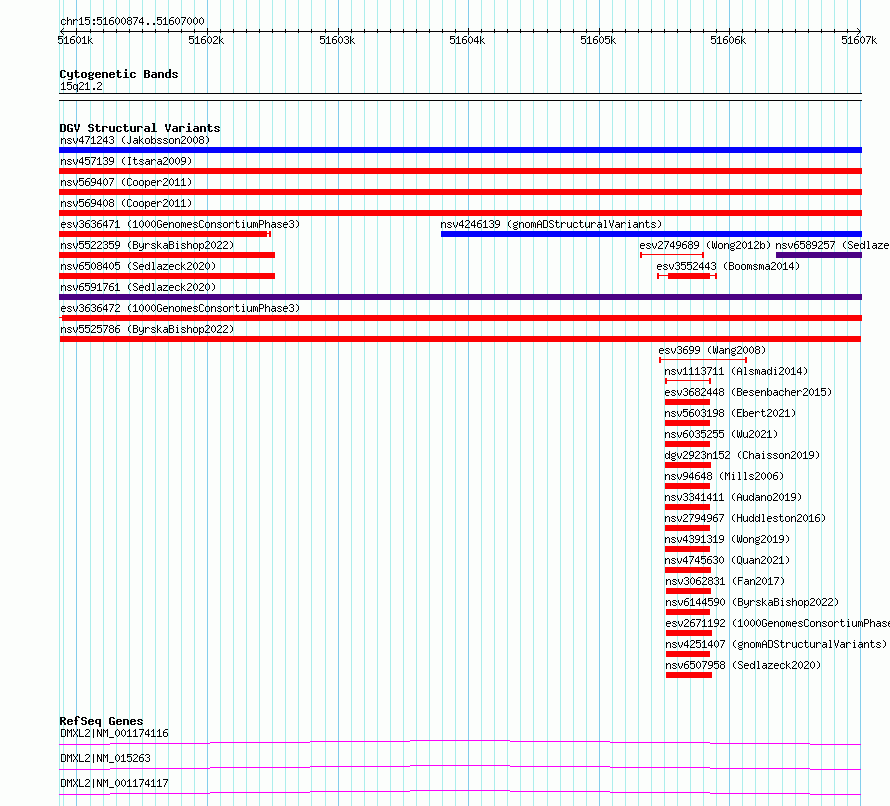The image size is (890, 806).
Task: Click the esv3699 (Wang2008) variant label
Action: [x=712, y=350]
